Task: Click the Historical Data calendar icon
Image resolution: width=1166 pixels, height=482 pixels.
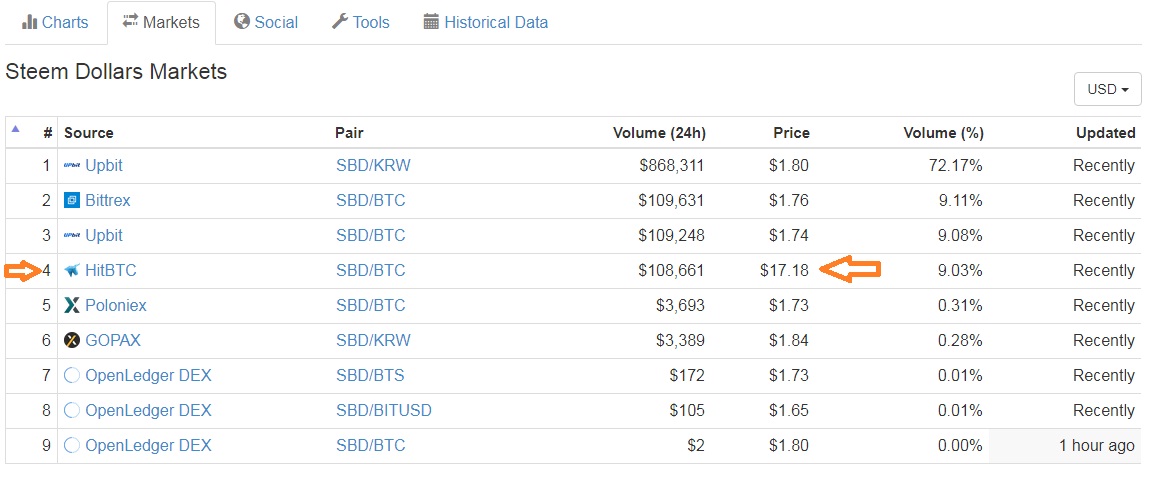Action: click(x=431, y=22)
